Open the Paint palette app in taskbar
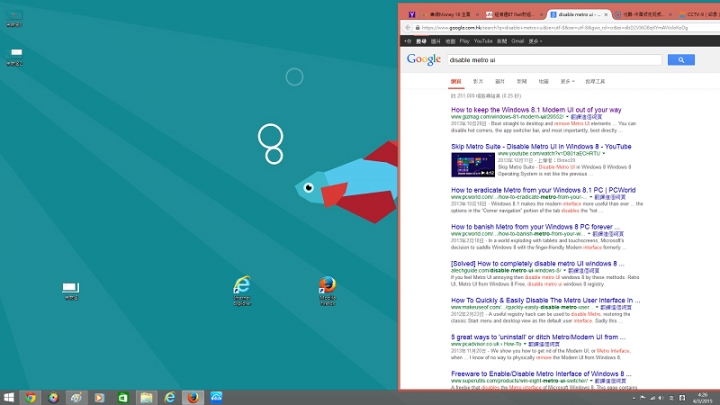 click(x=76, y=397)
